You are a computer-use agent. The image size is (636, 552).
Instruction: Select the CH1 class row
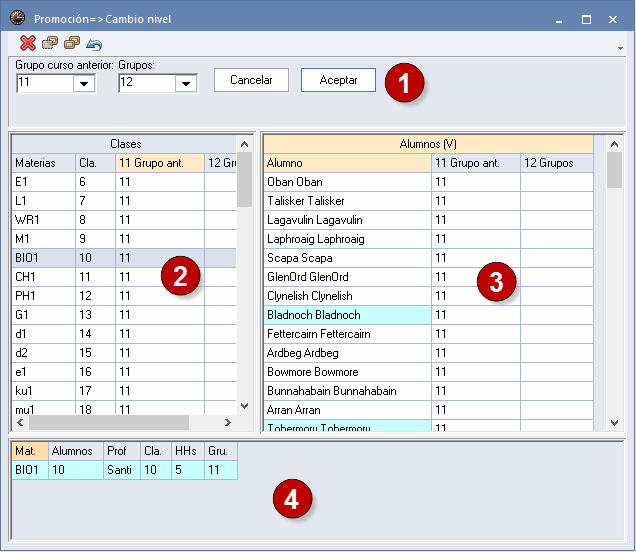[x=125, y=277]
